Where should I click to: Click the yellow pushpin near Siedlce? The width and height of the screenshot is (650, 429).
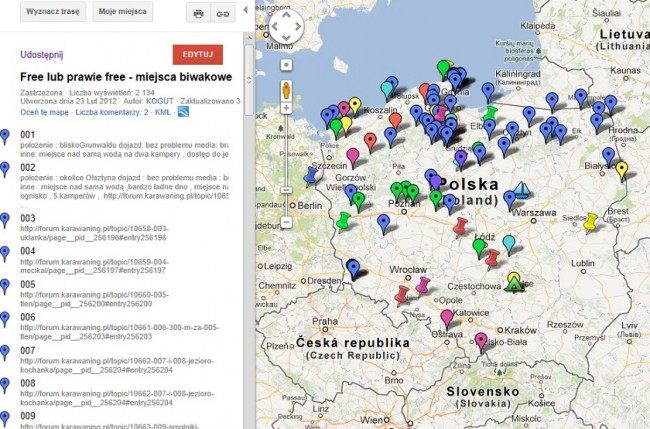[x=590, y=222]
